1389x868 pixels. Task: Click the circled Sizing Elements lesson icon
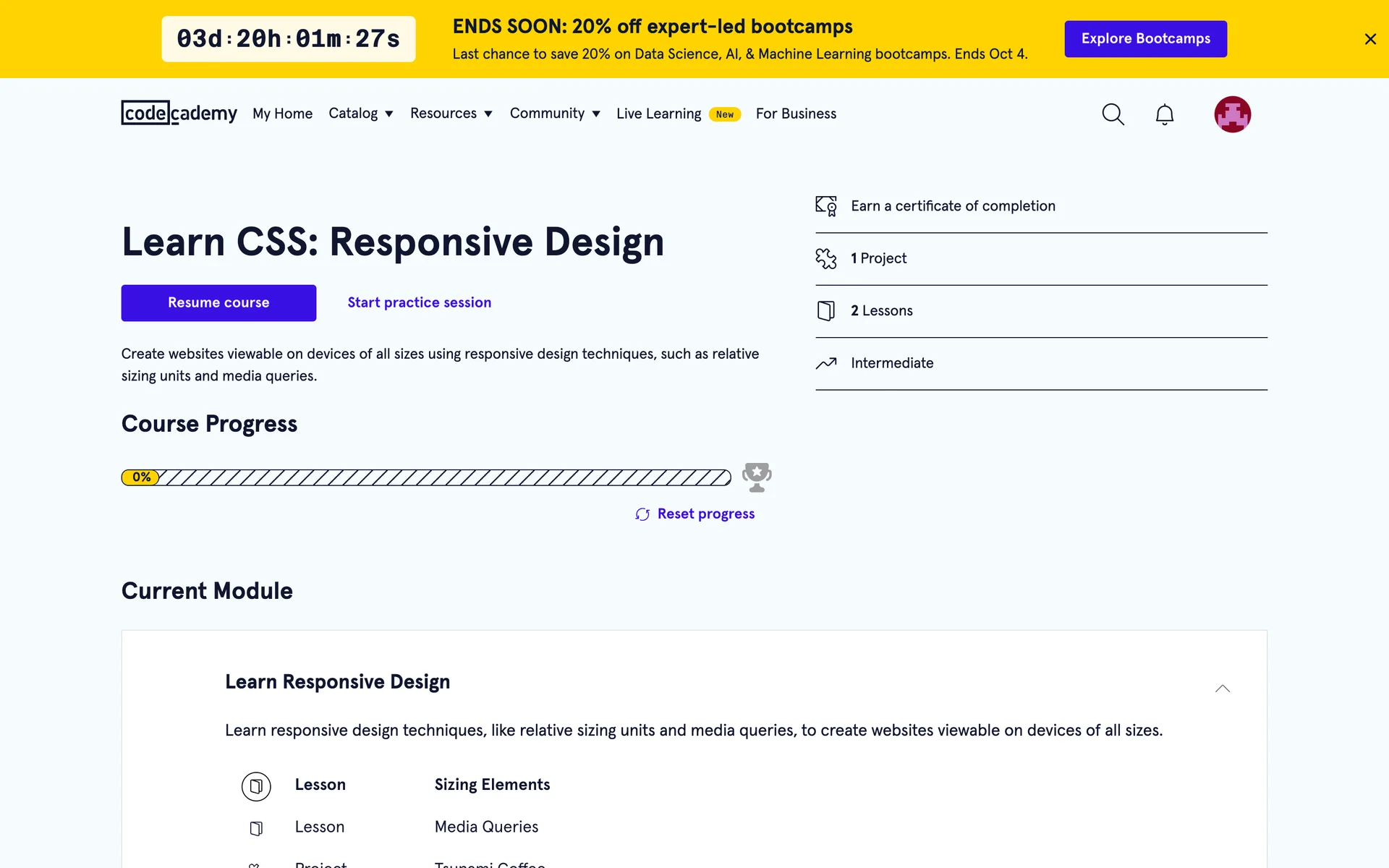click(256, 786)
